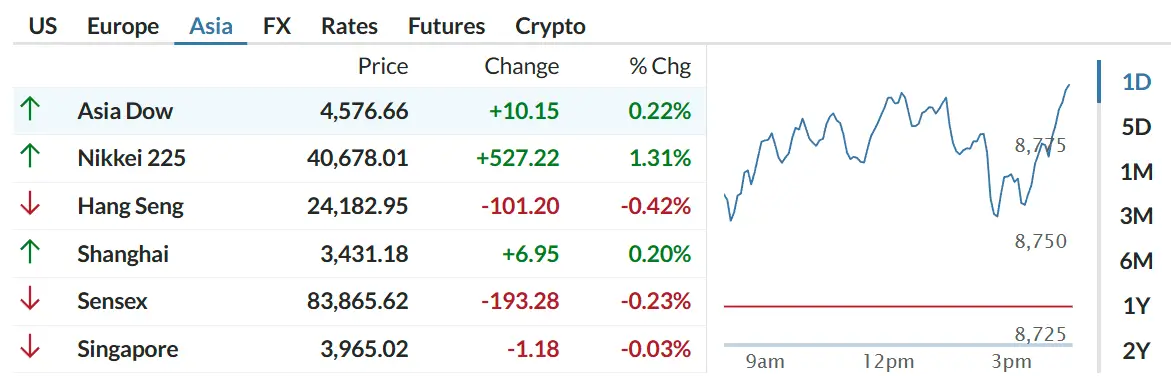Open the Hang Seng index link
1171x376 pixels.
(x=130, y=206)
